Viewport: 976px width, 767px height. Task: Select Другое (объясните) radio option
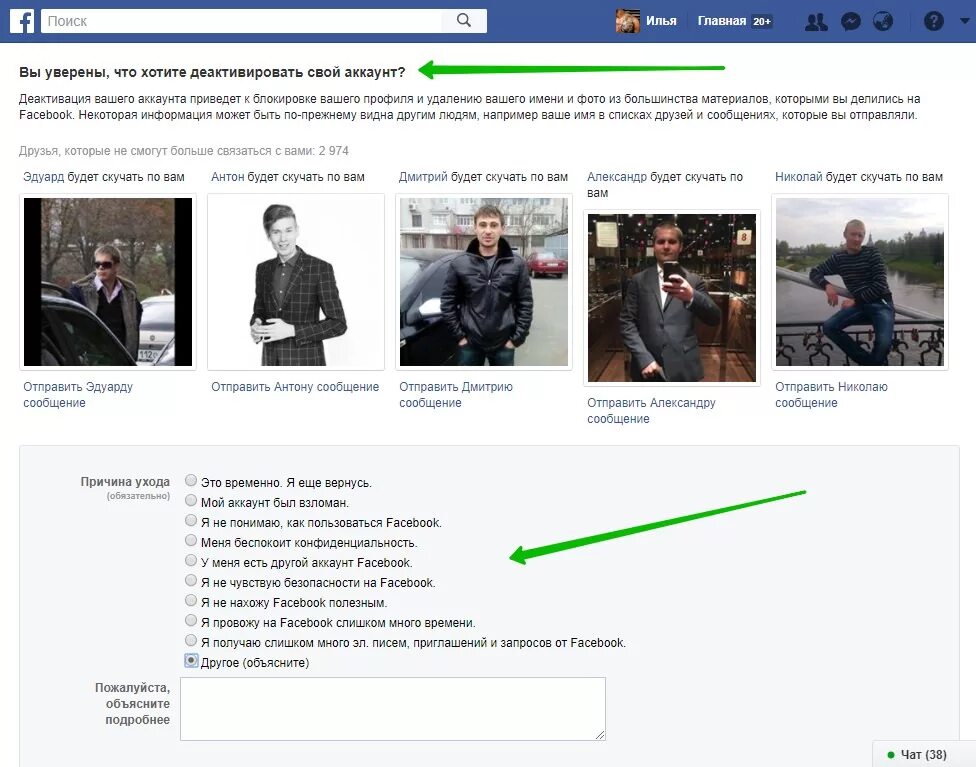[190, 661]
